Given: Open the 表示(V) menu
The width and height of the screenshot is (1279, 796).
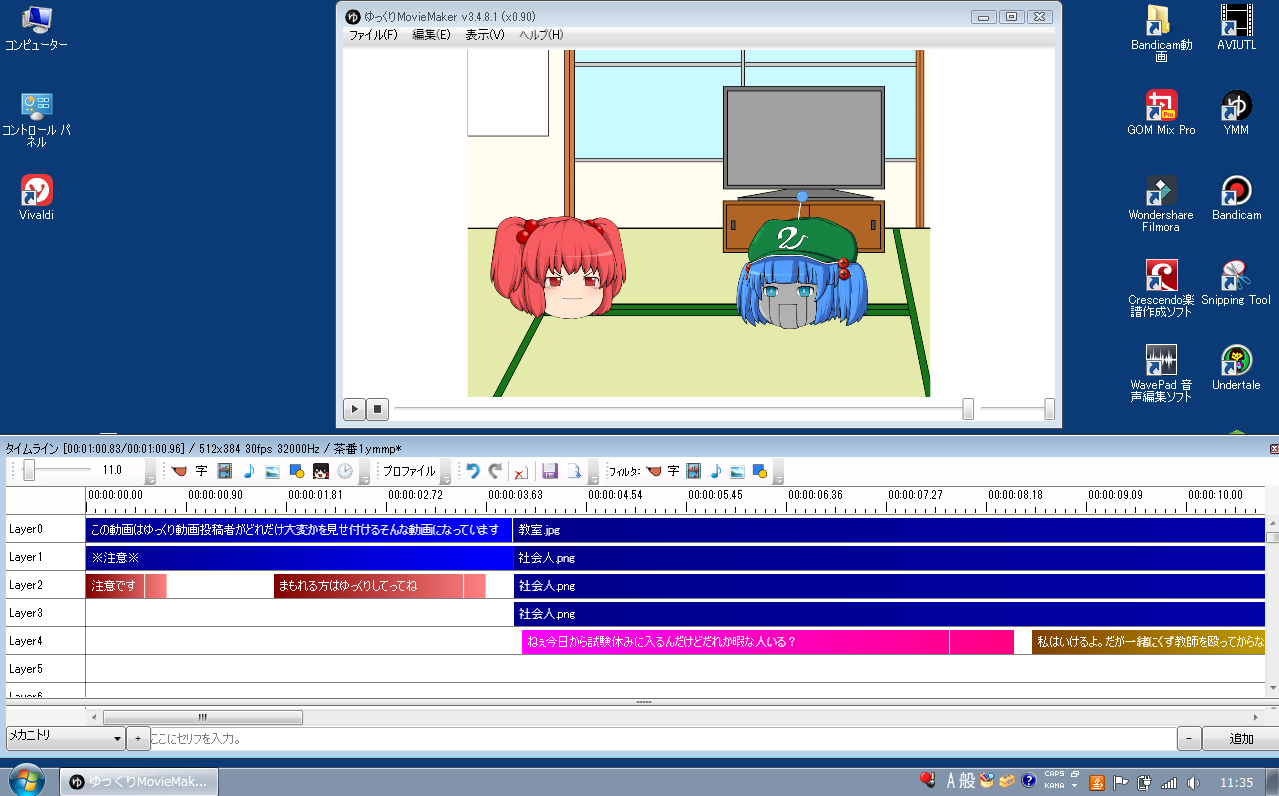Looking at the screenshot, I should (x=485, y=35).
